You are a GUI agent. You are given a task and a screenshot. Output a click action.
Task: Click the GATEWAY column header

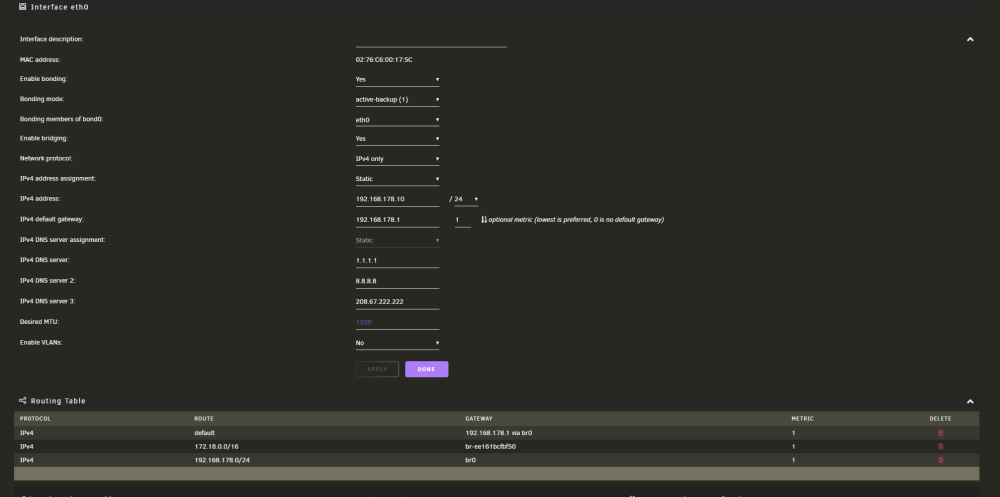click(x=479, y=419)
